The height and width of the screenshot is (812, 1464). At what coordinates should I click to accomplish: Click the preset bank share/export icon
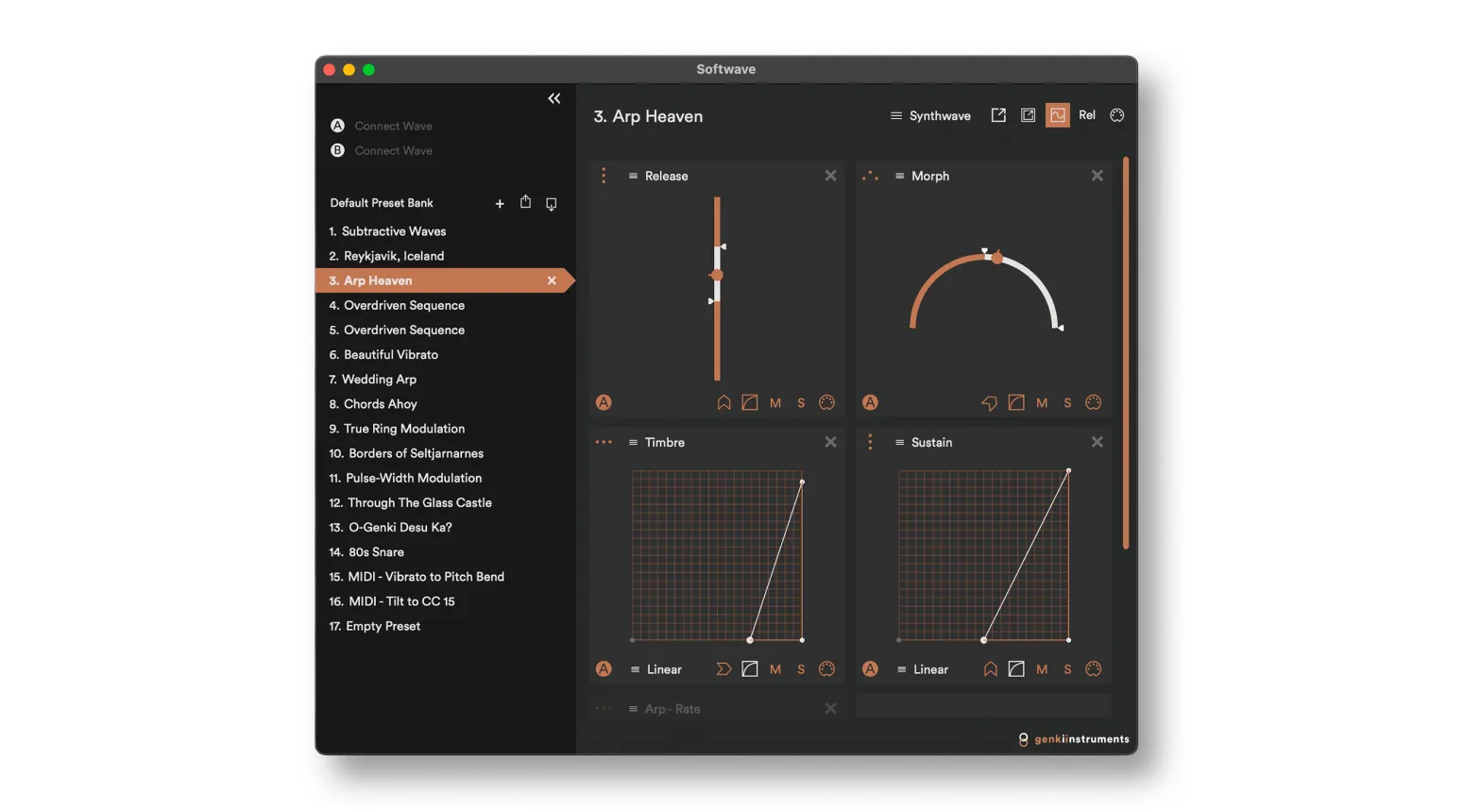[x=525, y=202]
